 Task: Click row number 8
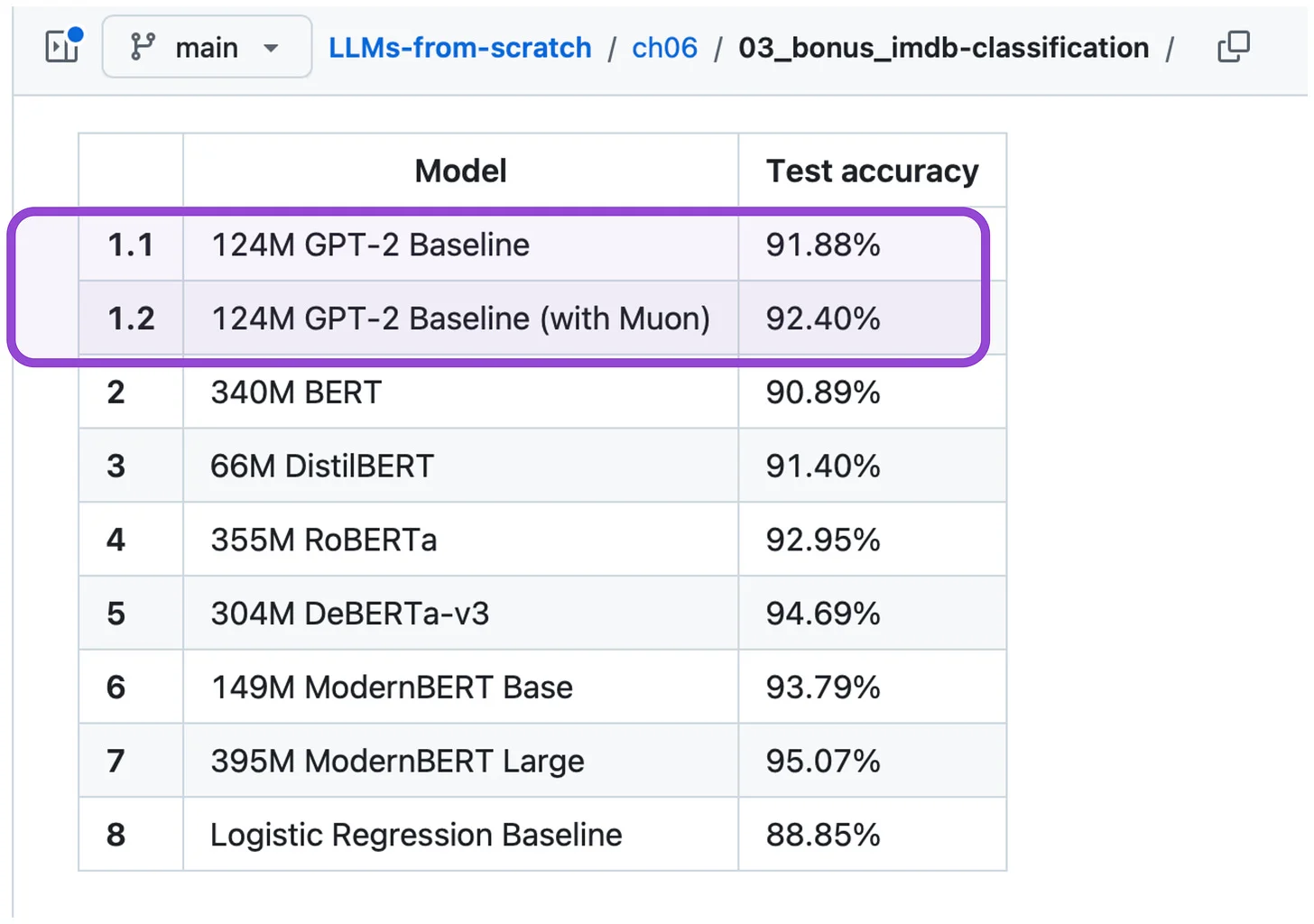click(116, 835)
